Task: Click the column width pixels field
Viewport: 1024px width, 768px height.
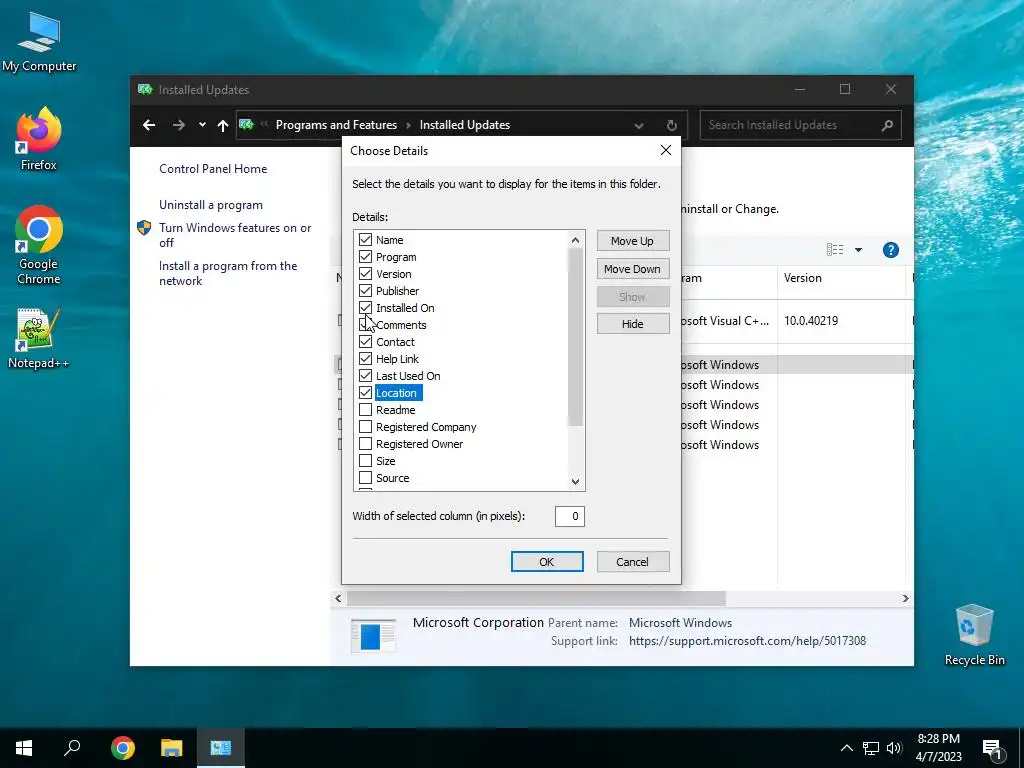Action: click(x=569, y=516)
